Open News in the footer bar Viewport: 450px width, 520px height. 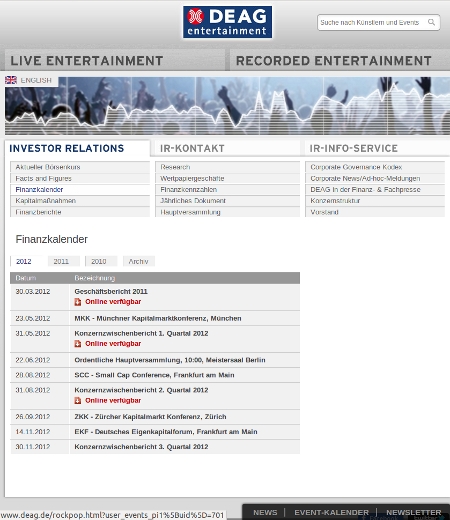[x=265, y=512]
